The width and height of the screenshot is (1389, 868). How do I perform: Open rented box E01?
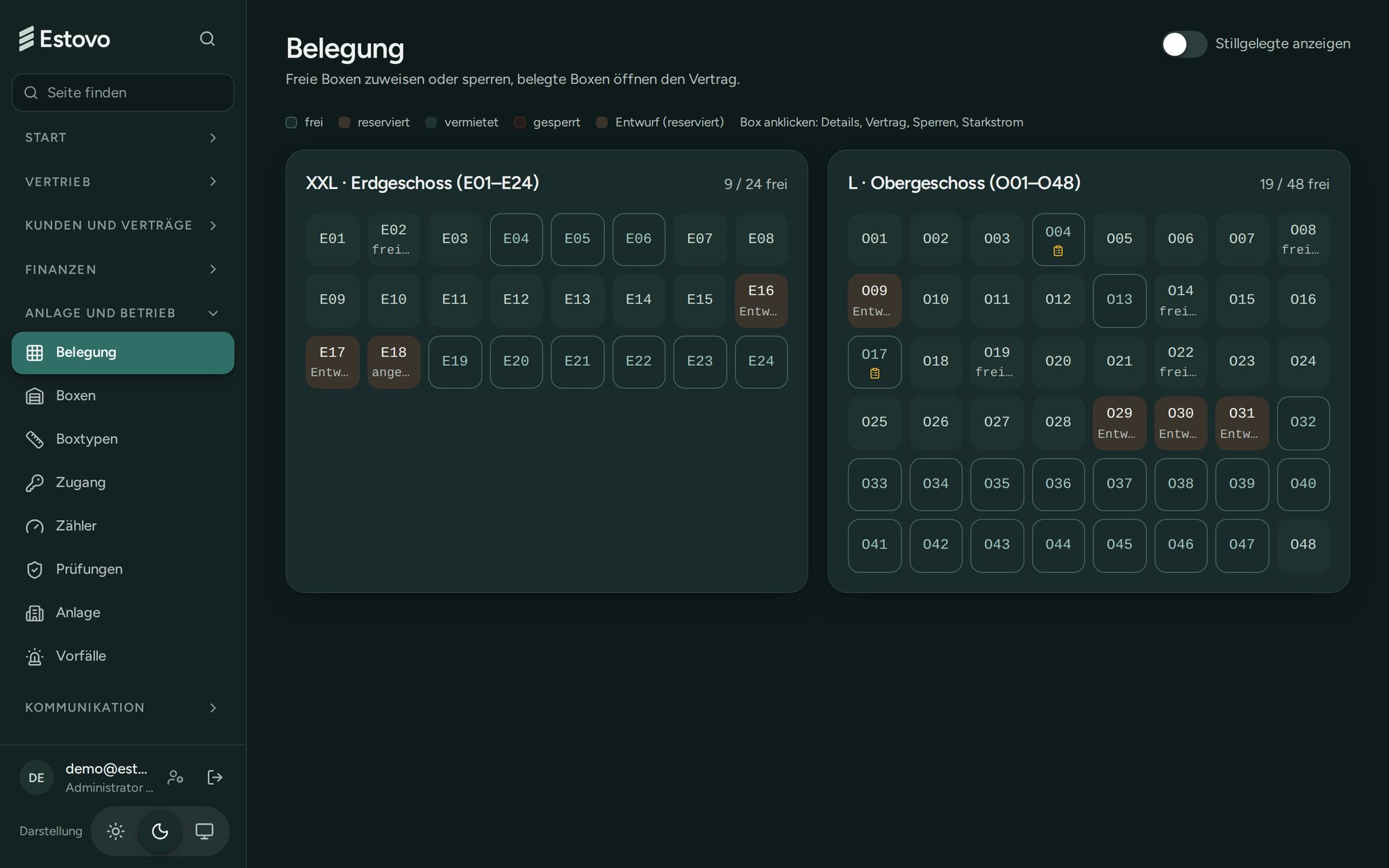333,239
